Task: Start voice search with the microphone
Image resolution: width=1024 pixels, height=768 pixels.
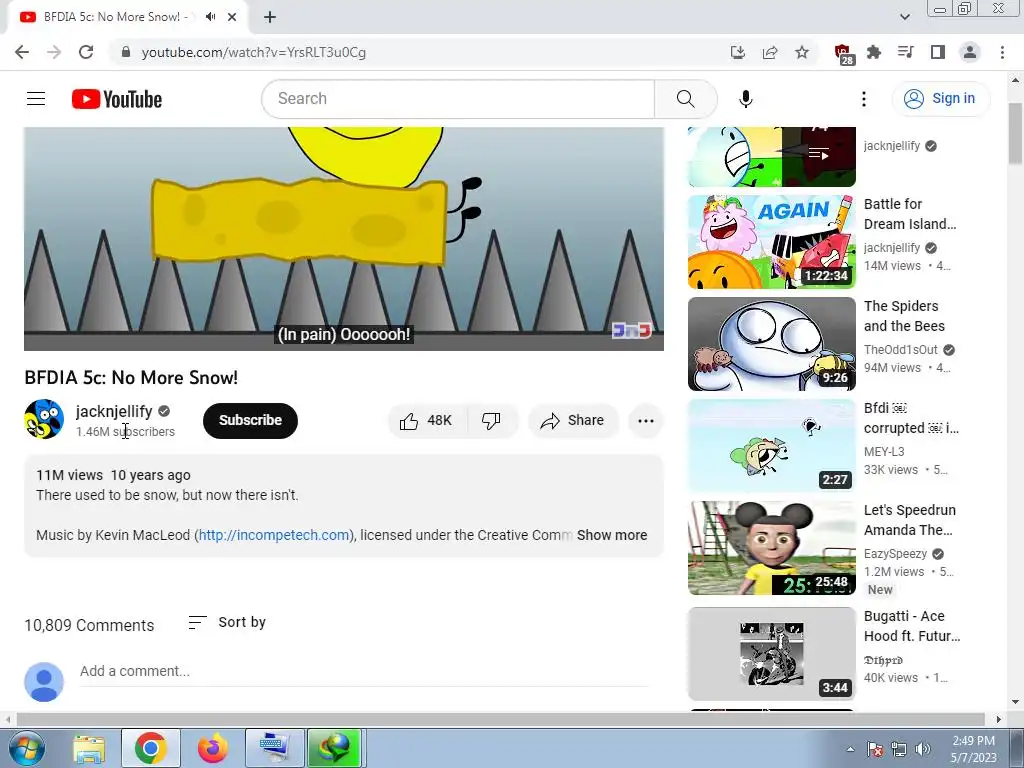Action: coord(746,99)
